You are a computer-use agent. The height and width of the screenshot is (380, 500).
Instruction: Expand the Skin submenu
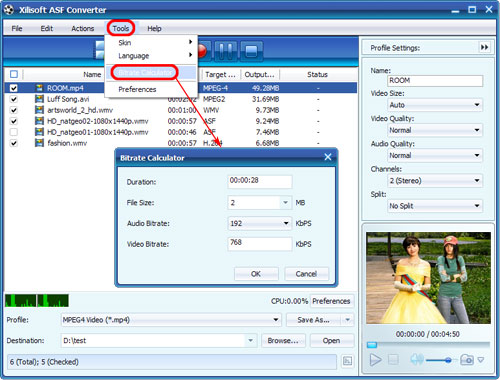151,42
